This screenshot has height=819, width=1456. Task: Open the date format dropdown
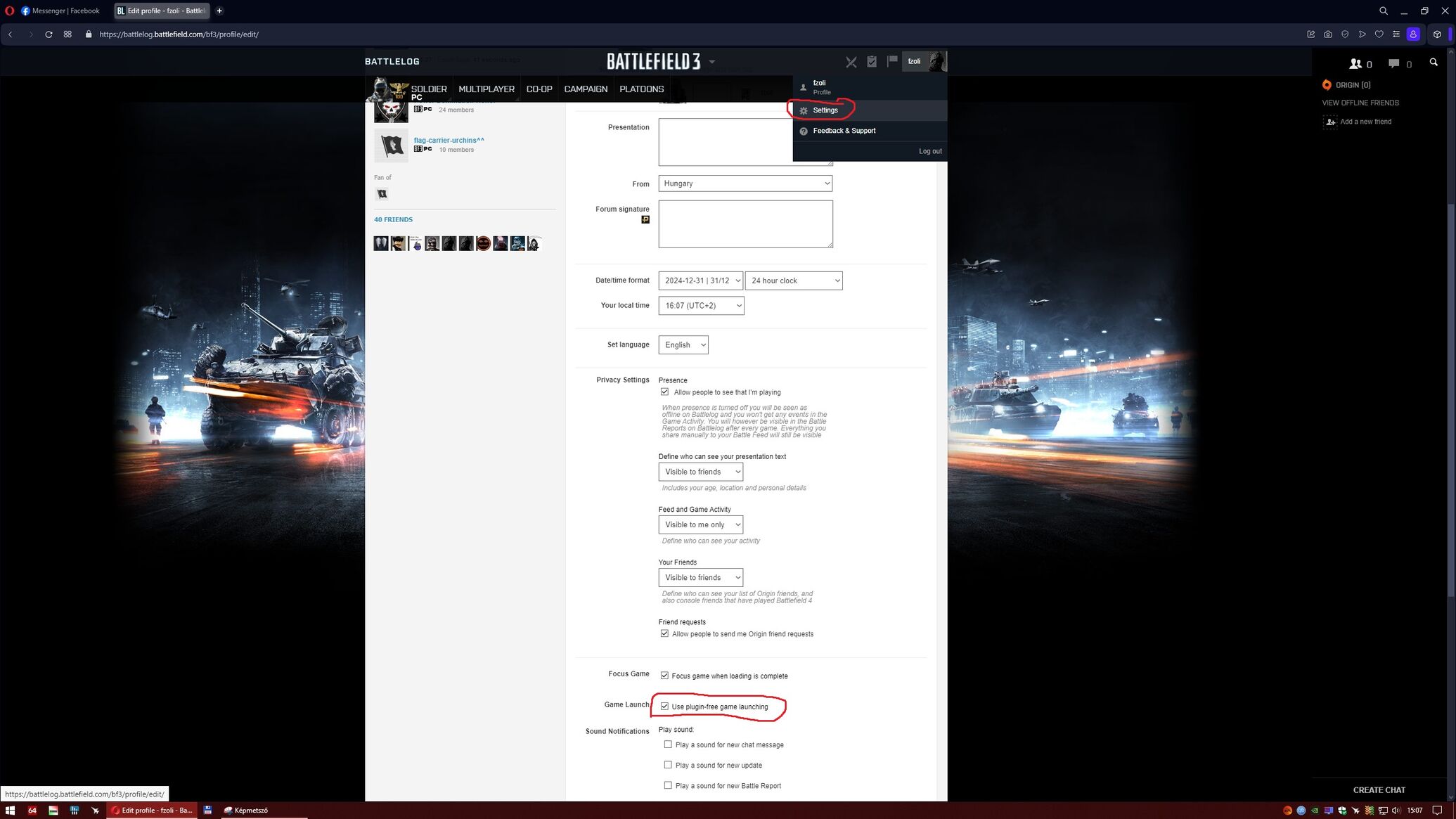701,280
